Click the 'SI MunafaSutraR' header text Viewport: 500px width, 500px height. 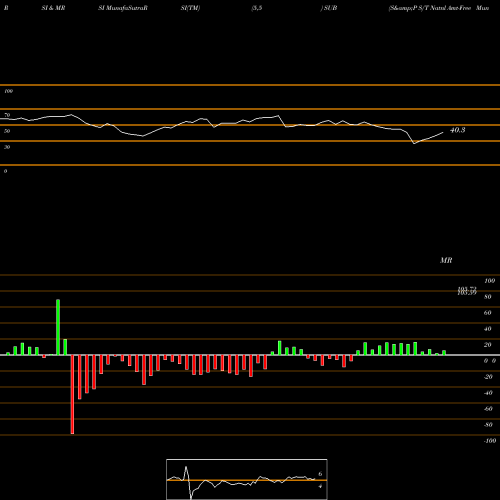point(123,8)
